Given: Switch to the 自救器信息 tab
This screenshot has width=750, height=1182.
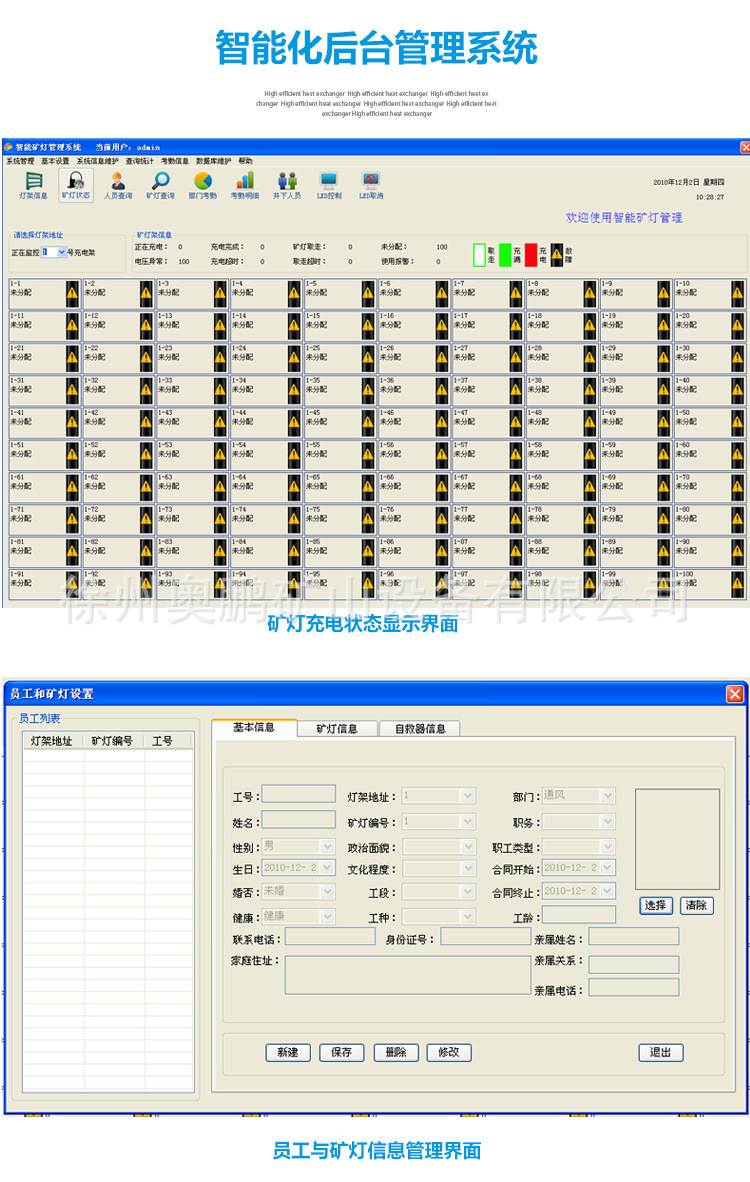Looking at the screenshot, I should coord(420,729).
